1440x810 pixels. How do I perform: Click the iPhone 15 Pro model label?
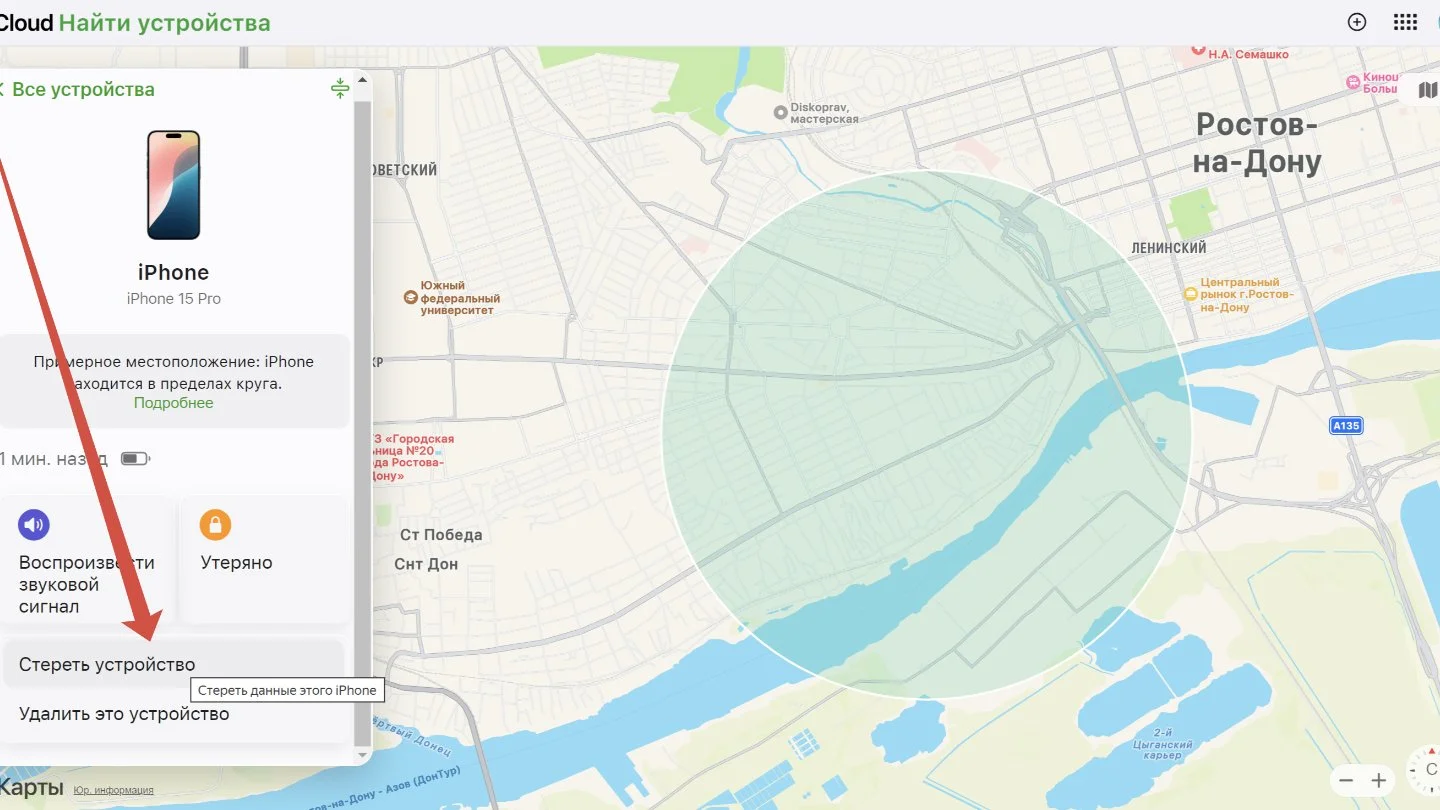174,298
